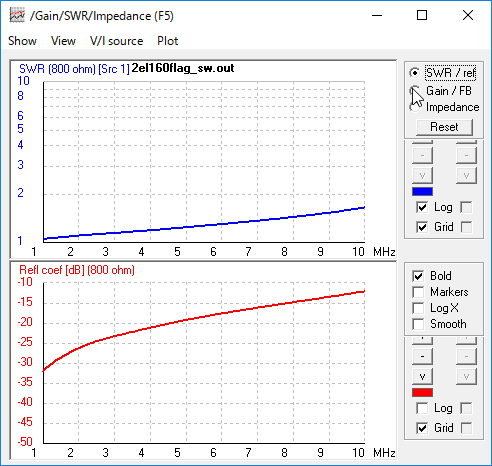Click the lower plot's left v button

point(422,376)
